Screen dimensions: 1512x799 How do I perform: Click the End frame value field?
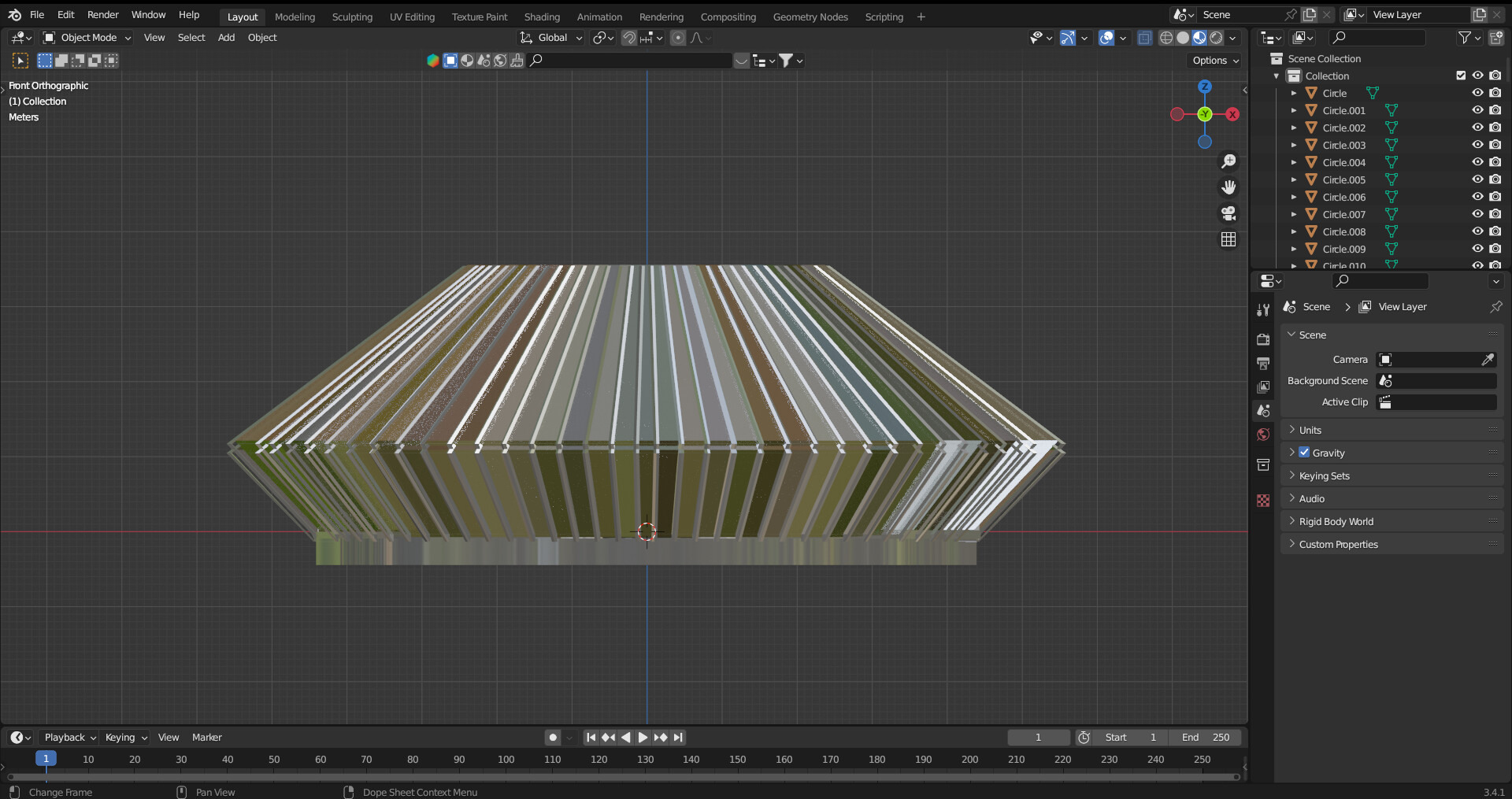click(1205, 738)
